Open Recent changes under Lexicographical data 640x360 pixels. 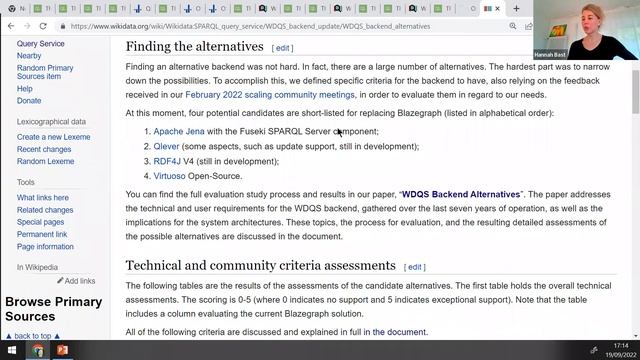click(x=44, y=149)
